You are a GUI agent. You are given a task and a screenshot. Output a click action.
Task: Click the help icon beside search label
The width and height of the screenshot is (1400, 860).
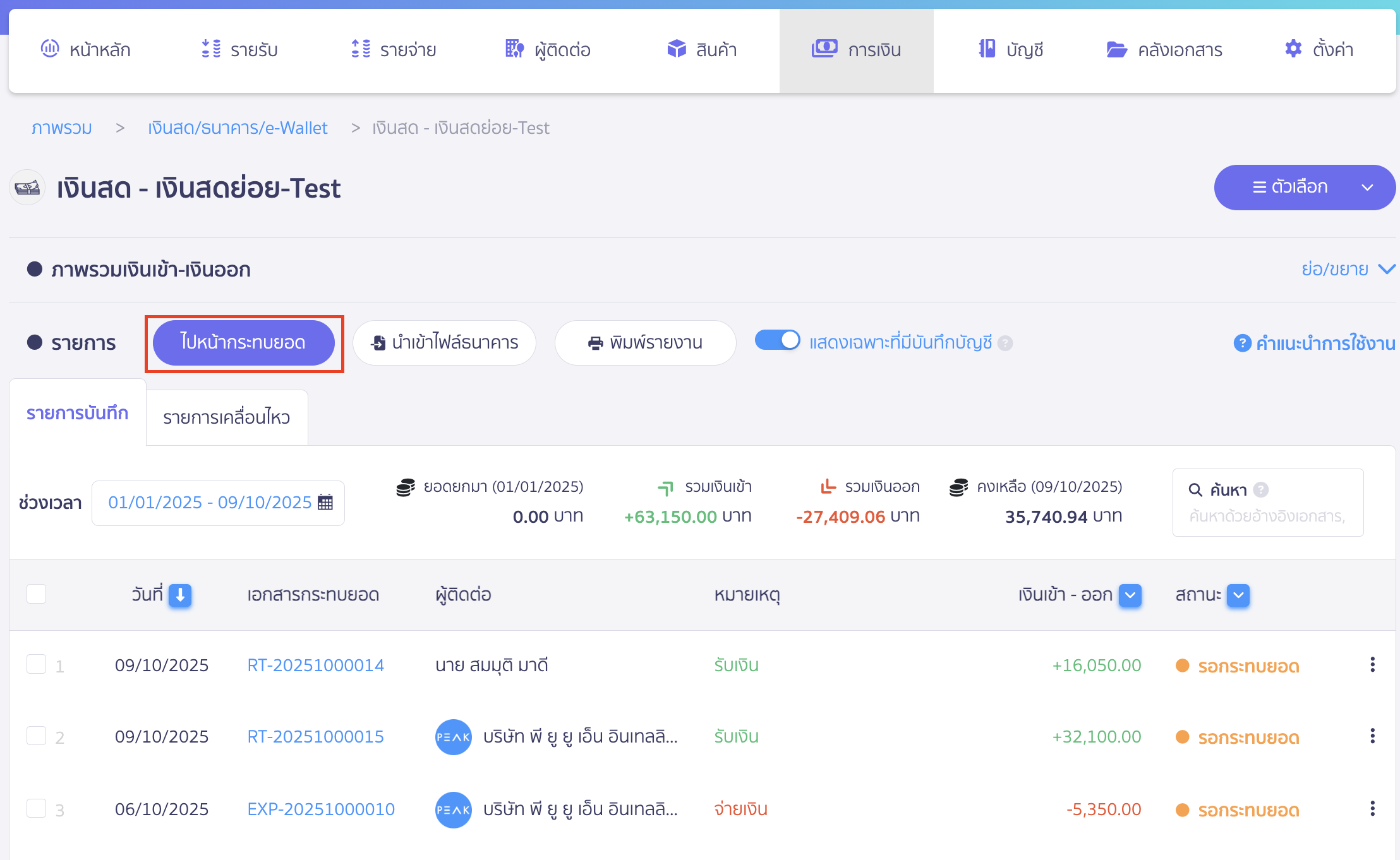point(1261,489)
